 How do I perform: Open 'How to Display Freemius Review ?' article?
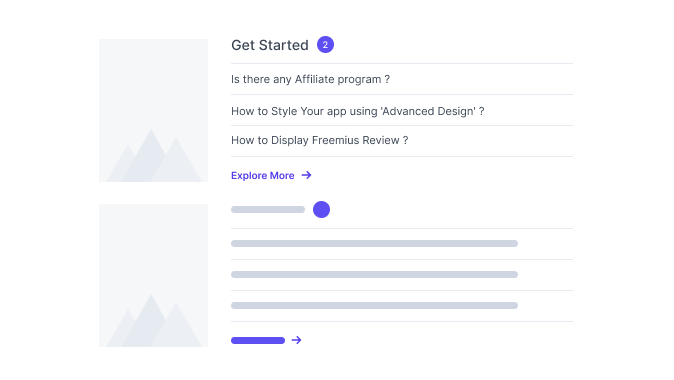point(319,141)
